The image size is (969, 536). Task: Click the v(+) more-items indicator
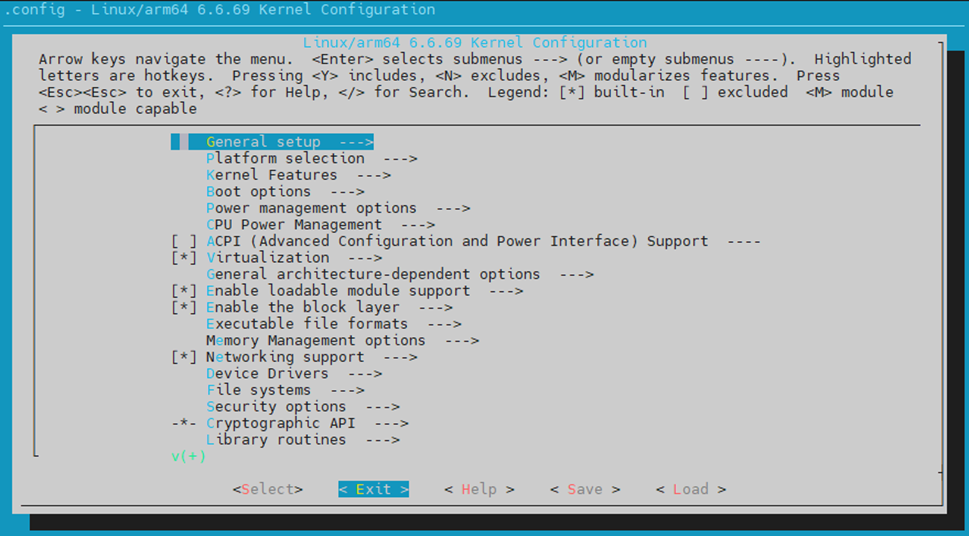[x=188, y=457]
